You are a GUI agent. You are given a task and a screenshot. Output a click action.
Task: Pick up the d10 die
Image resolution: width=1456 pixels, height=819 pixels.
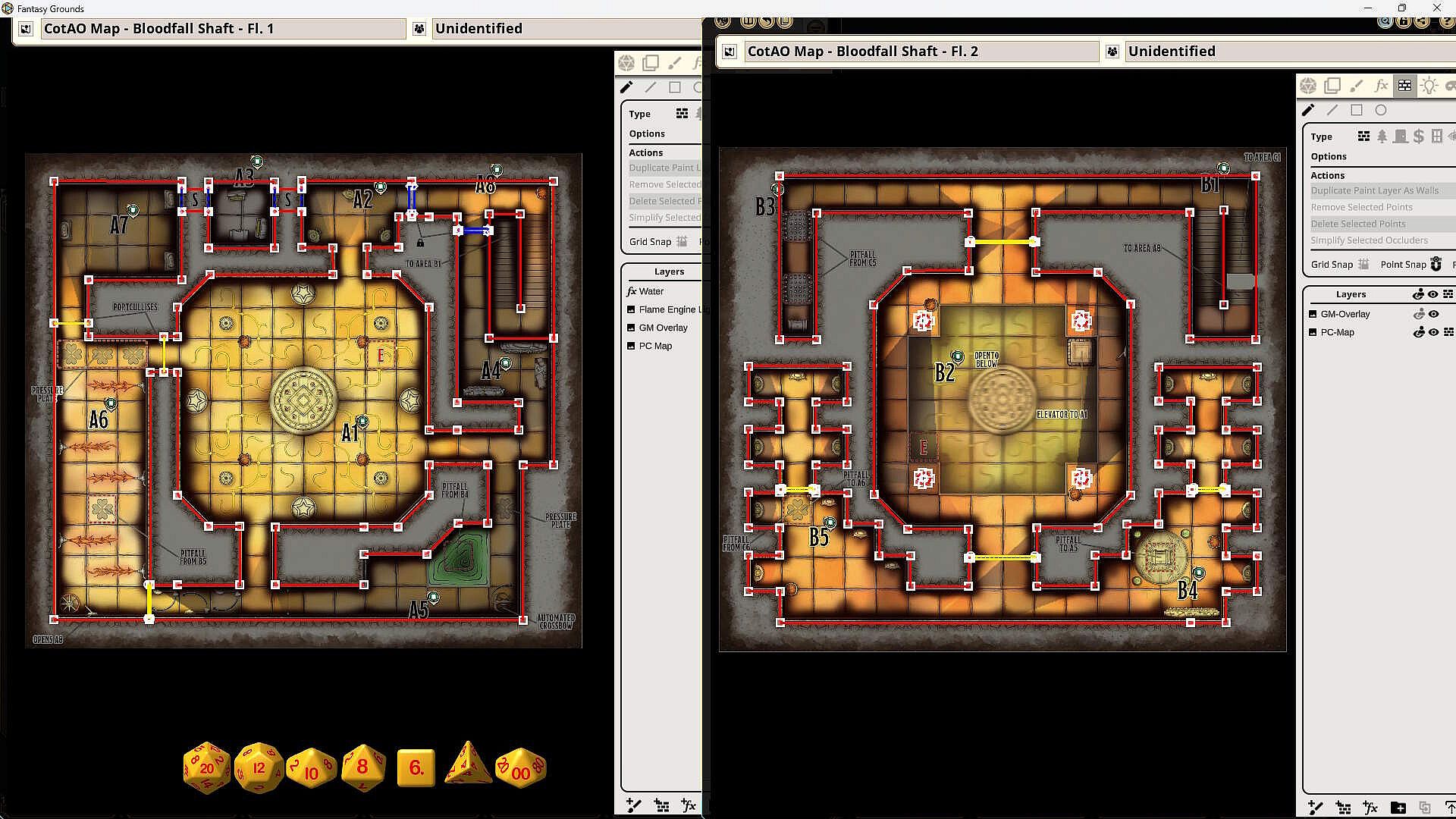click(311, 769)
